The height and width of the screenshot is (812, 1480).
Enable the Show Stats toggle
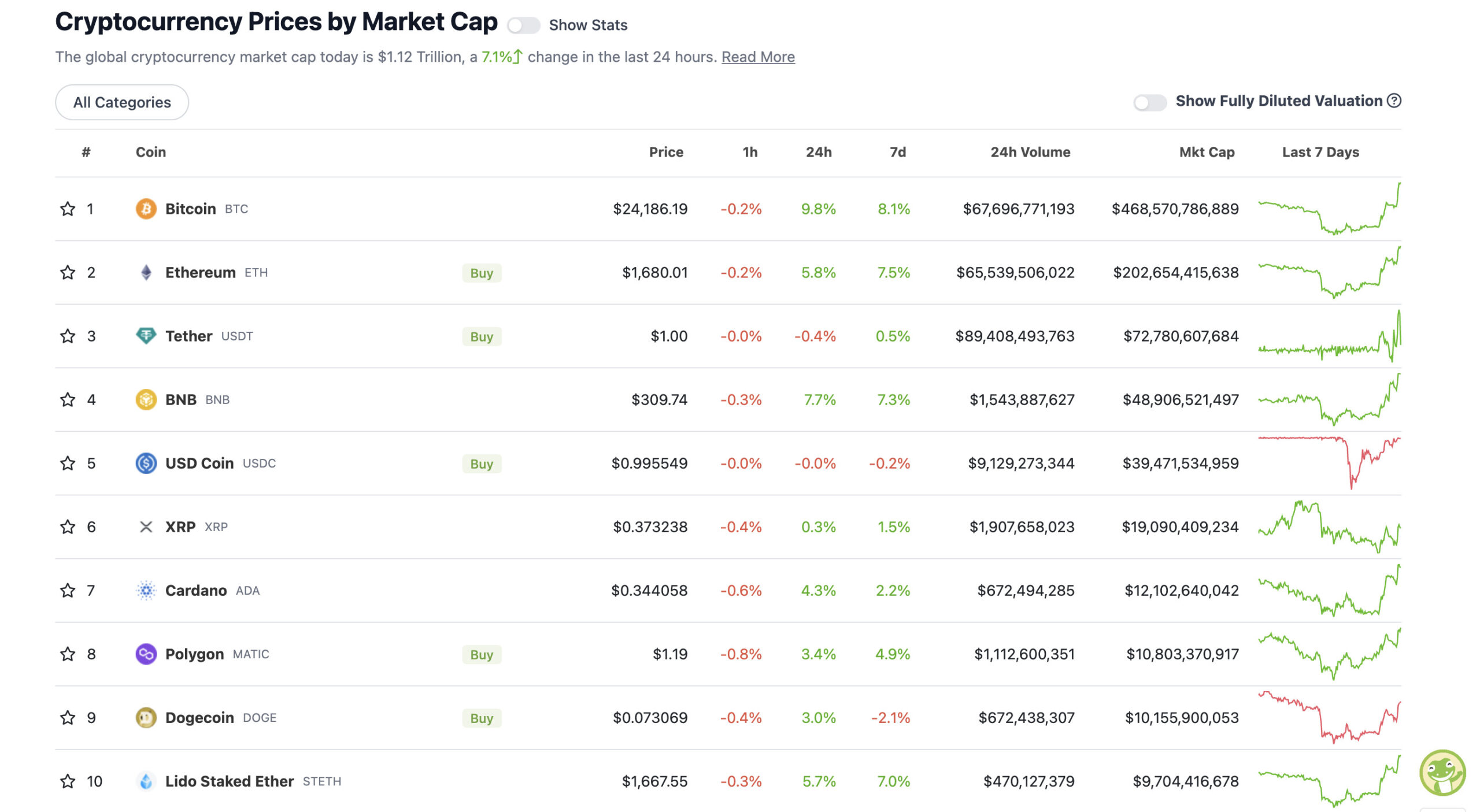(523, 25)
